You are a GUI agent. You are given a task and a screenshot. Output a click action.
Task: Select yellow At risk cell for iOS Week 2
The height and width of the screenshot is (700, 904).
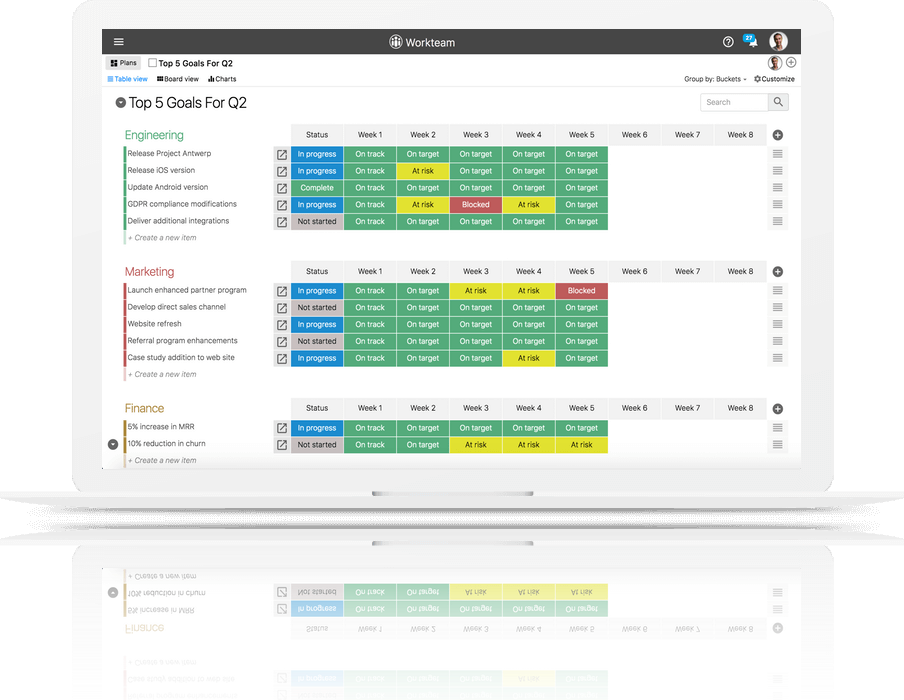coord(423,171)
